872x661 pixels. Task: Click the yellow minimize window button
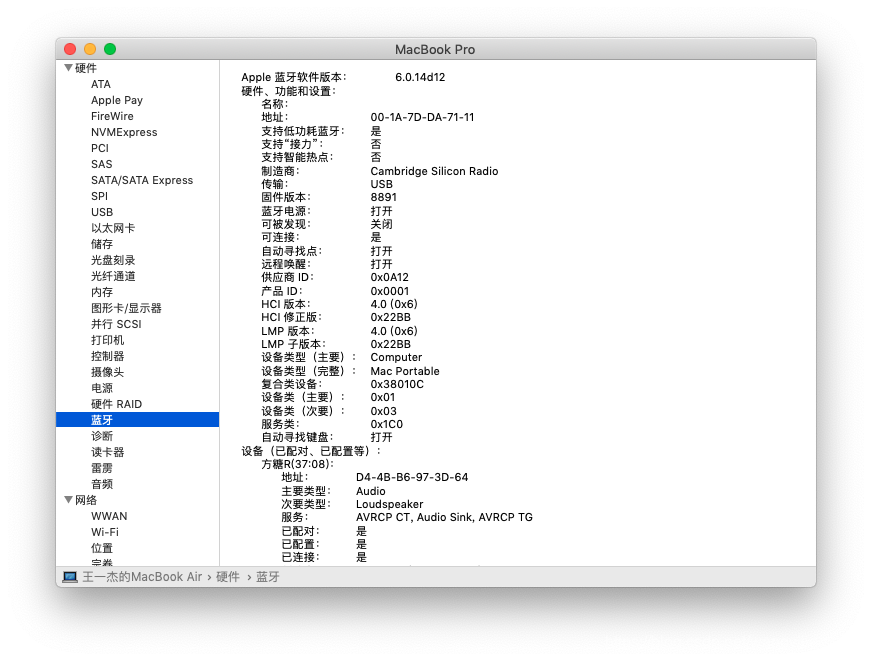90,49
